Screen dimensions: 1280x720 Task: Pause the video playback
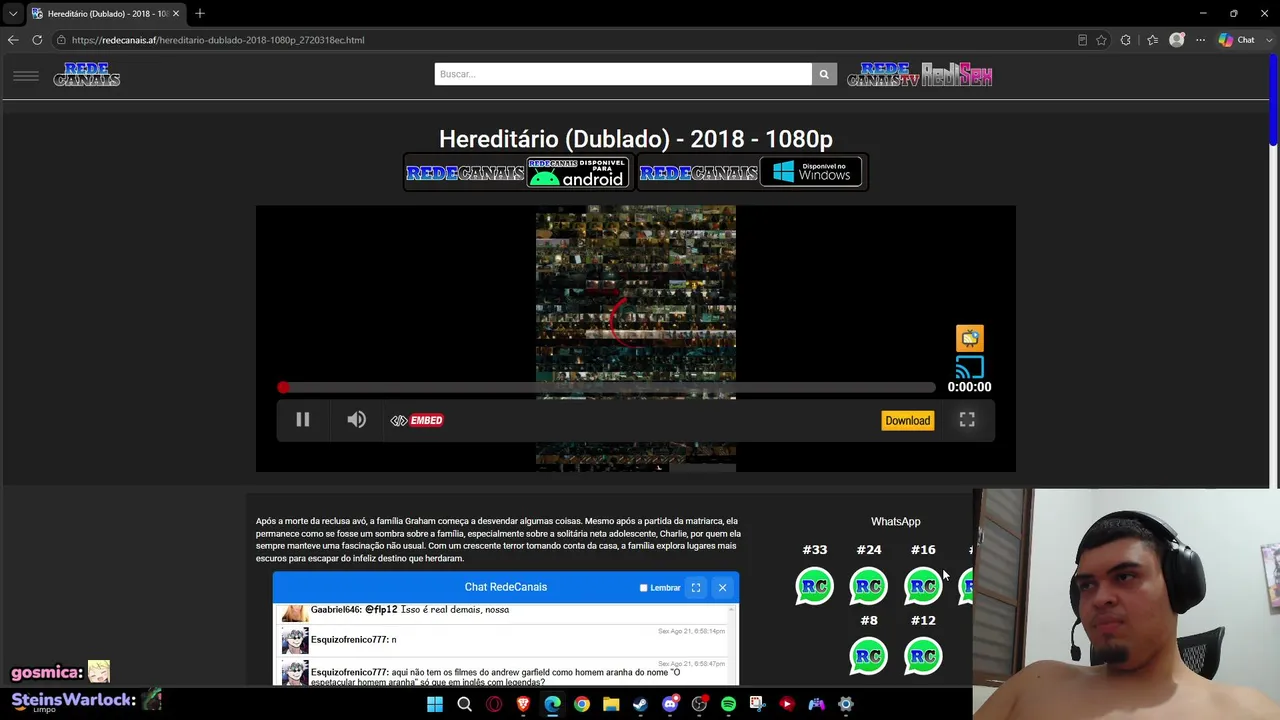coord(302,420)
